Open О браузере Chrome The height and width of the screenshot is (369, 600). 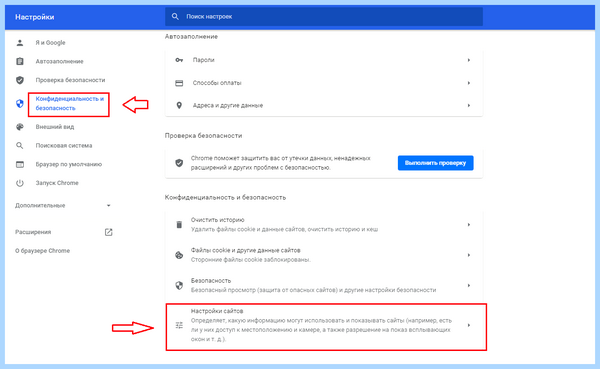(42, 251)
